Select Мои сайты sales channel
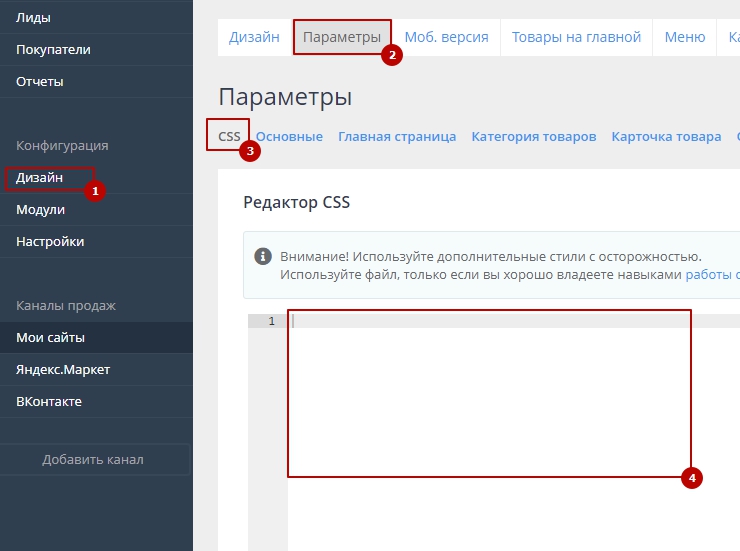The height and width of the screenshot is (551, 740). (50, 337)
